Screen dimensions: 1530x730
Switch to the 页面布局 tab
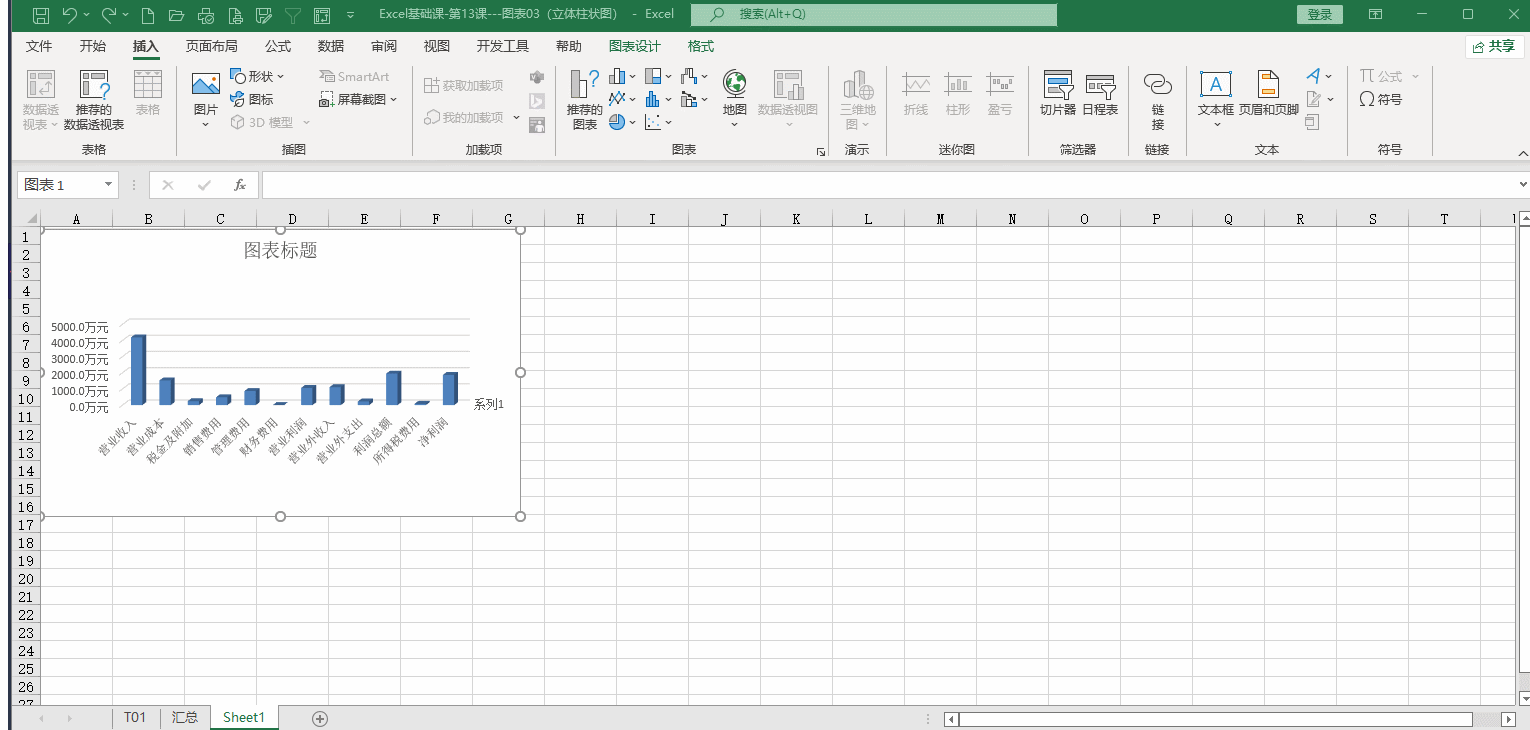point(212,47)
